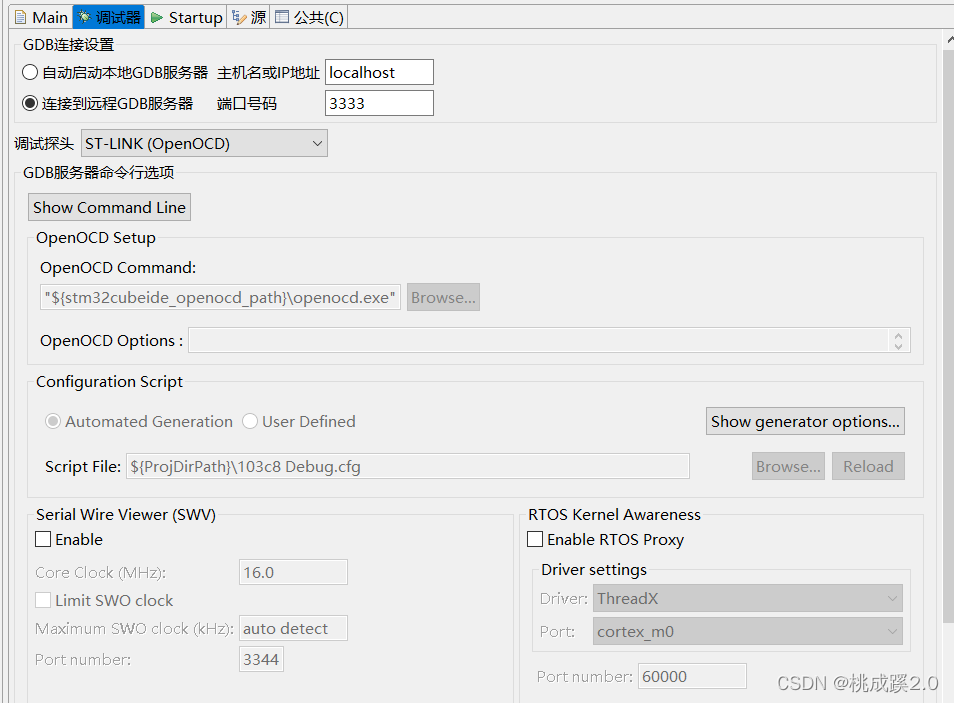Click the Main tab document icon
954x703 pixels.
click(x=21, y=17)
